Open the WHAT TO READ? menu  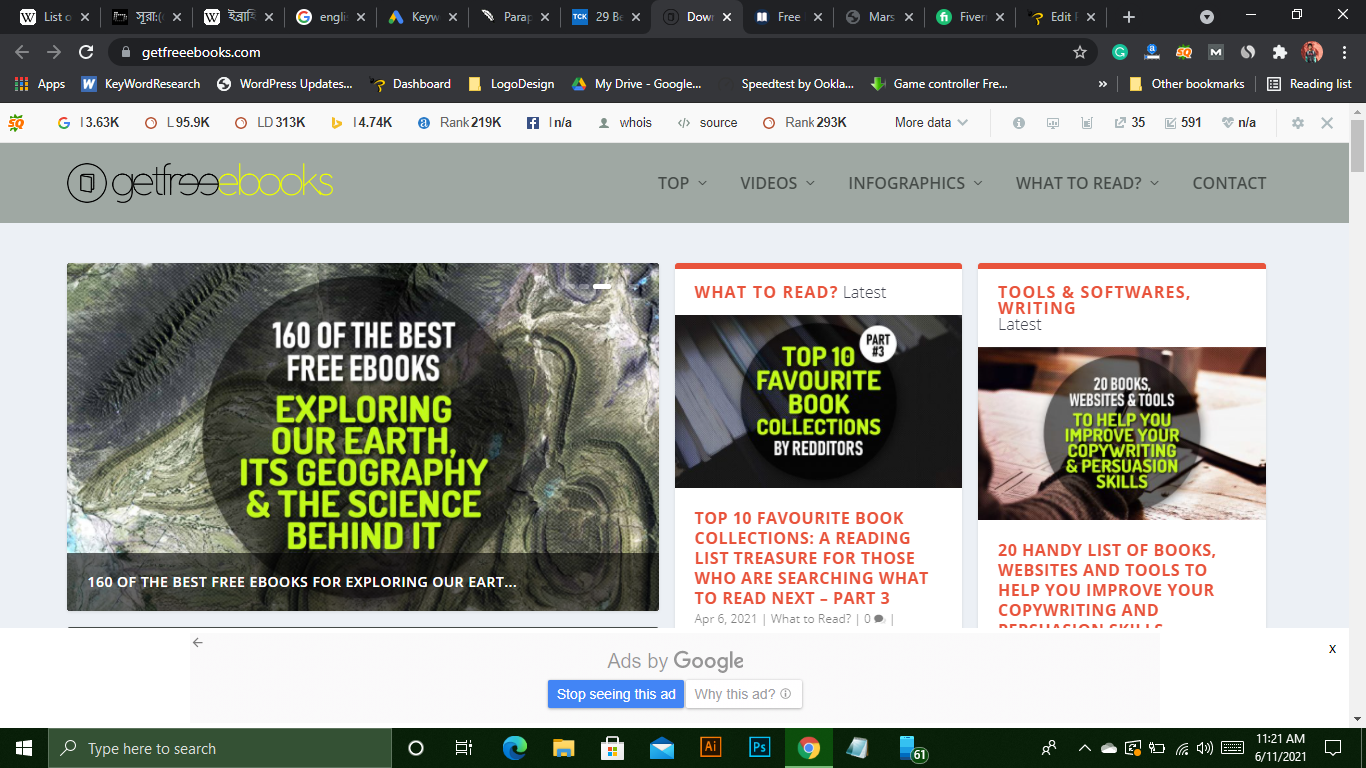pos(1087,183)
